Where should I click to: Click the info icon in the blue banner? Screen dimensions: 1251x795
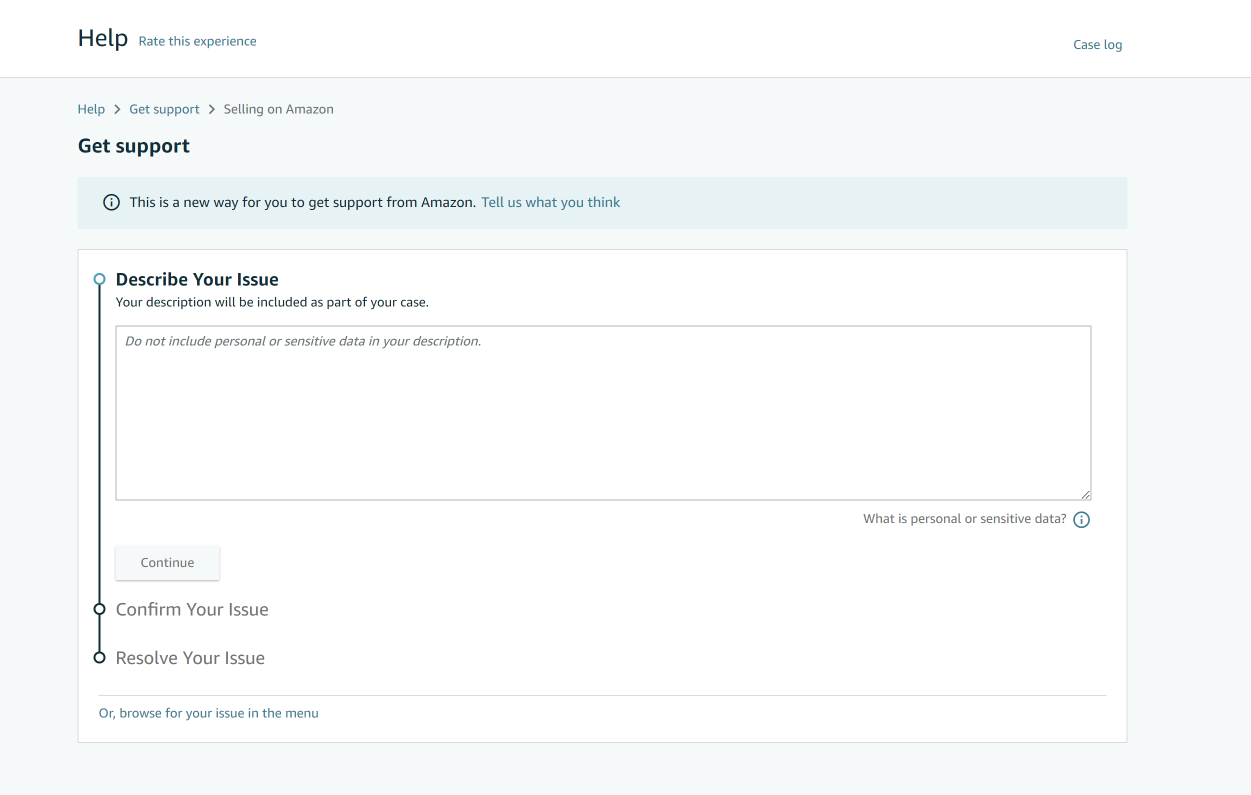(x=112, y=203)
